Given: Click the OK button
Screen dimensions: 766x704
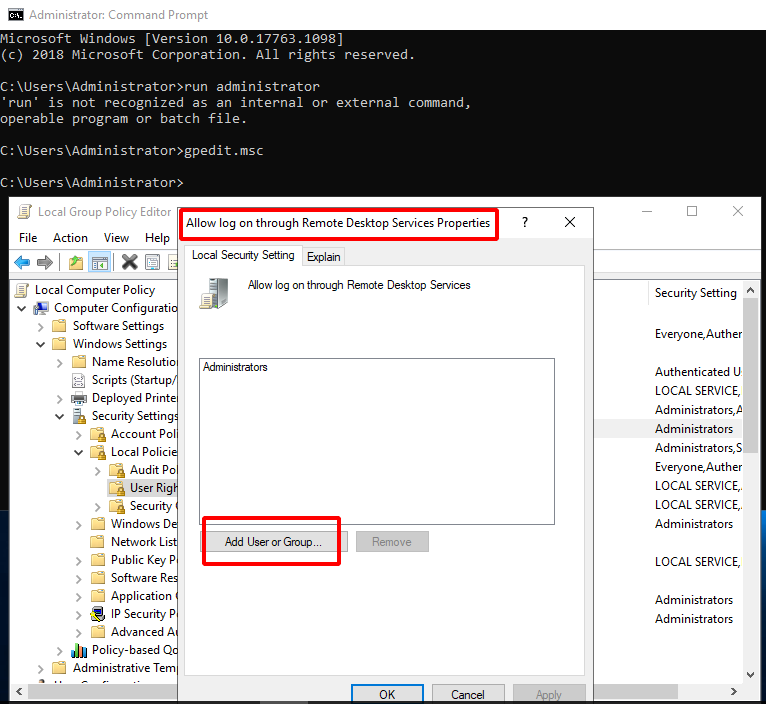Looking at the screenshot, I should point(387,694).
